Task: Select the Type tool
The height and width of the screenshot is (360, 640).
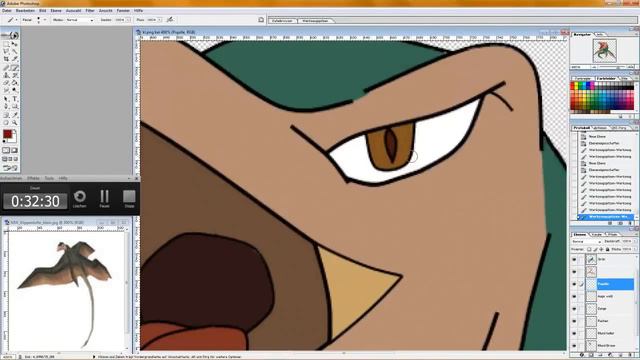Action: tap(15, 99)
